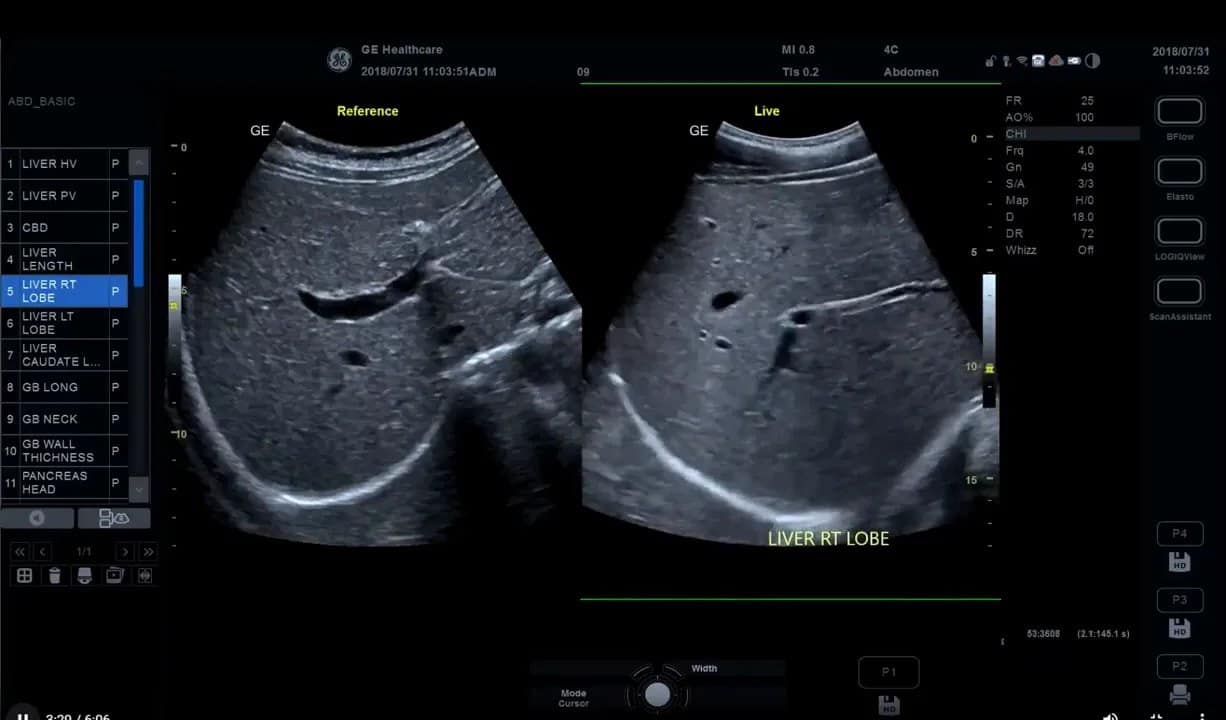Open image review with the clipboard playback icon

113,575
